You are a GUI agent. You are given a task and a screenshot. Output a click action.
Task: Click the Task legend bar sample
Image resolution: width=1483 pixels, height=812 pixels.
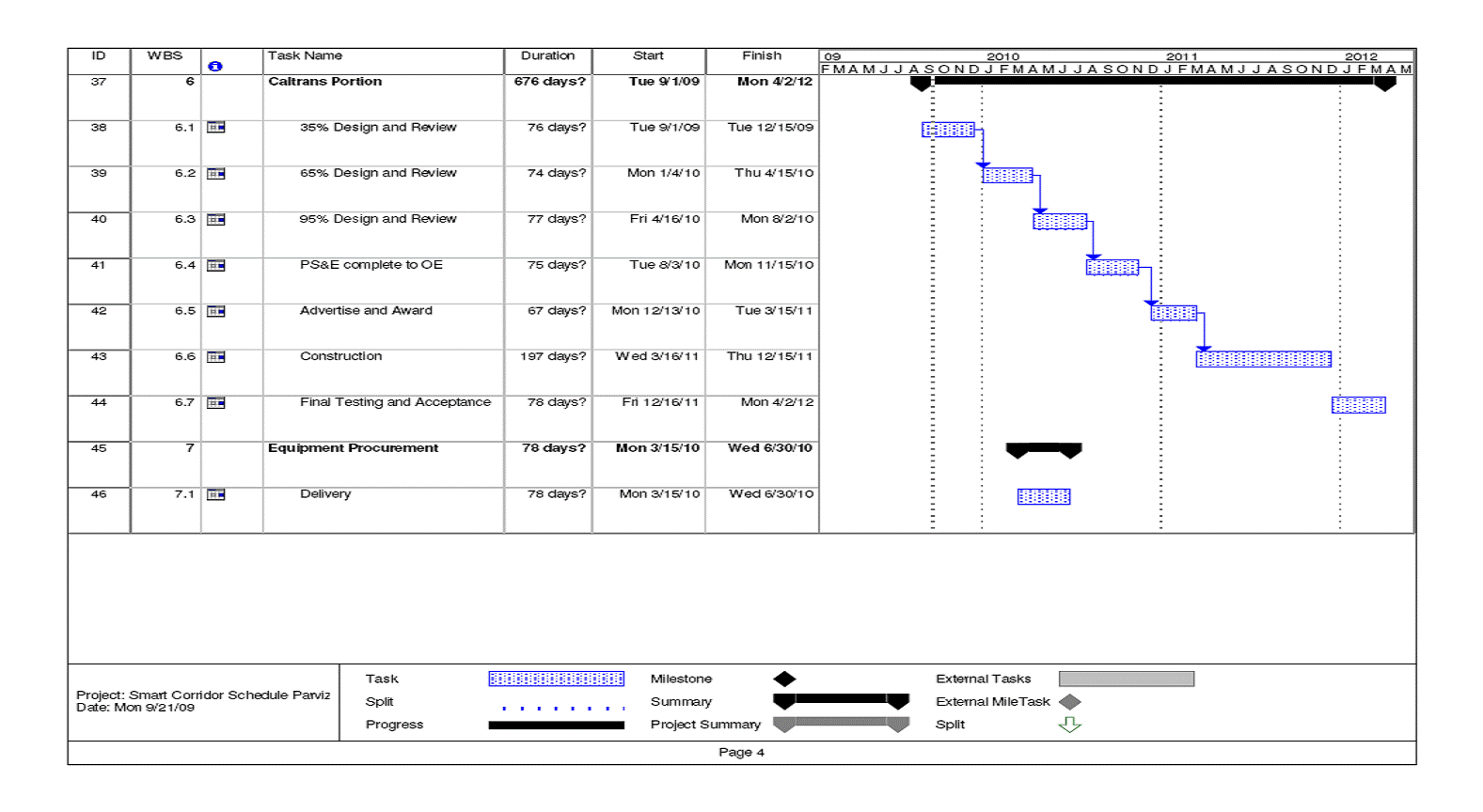click(x=557, y=679)
